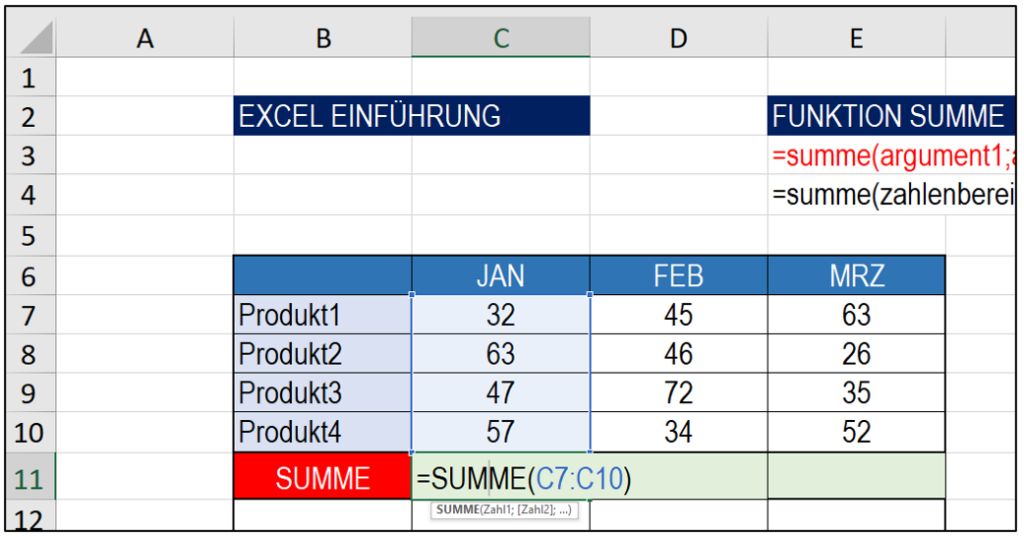Click the EXCEL EINFÜHRUNG title cell
Screen dimensions: 1024x537
point(411,116)
